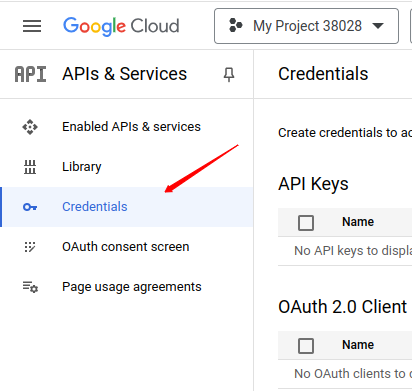Pin APIs & Services with the pin icon

[229, 74]
